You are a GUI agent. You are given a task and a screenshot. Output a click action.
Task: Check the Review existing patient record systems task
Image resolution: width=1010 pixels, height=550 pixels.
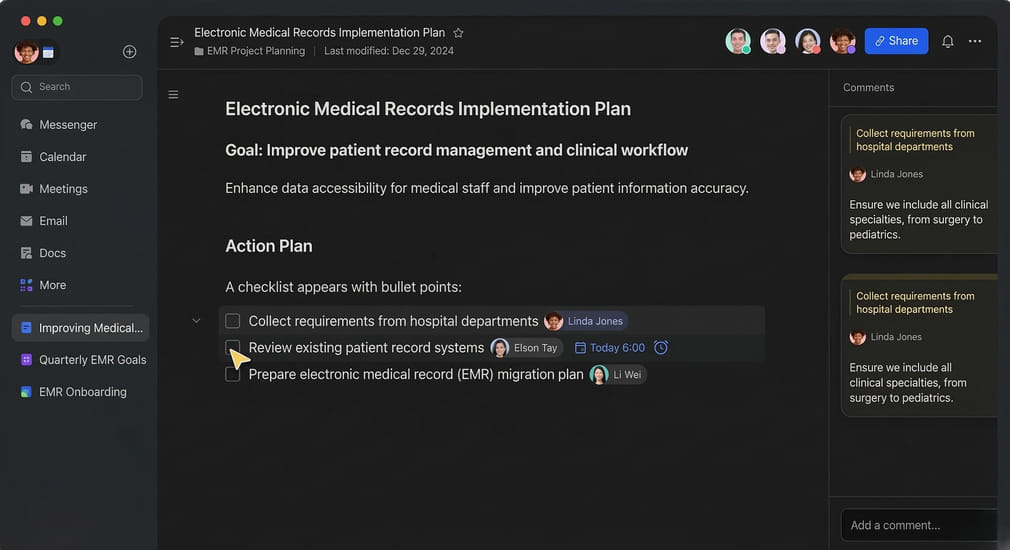click(x=233, y=347)
